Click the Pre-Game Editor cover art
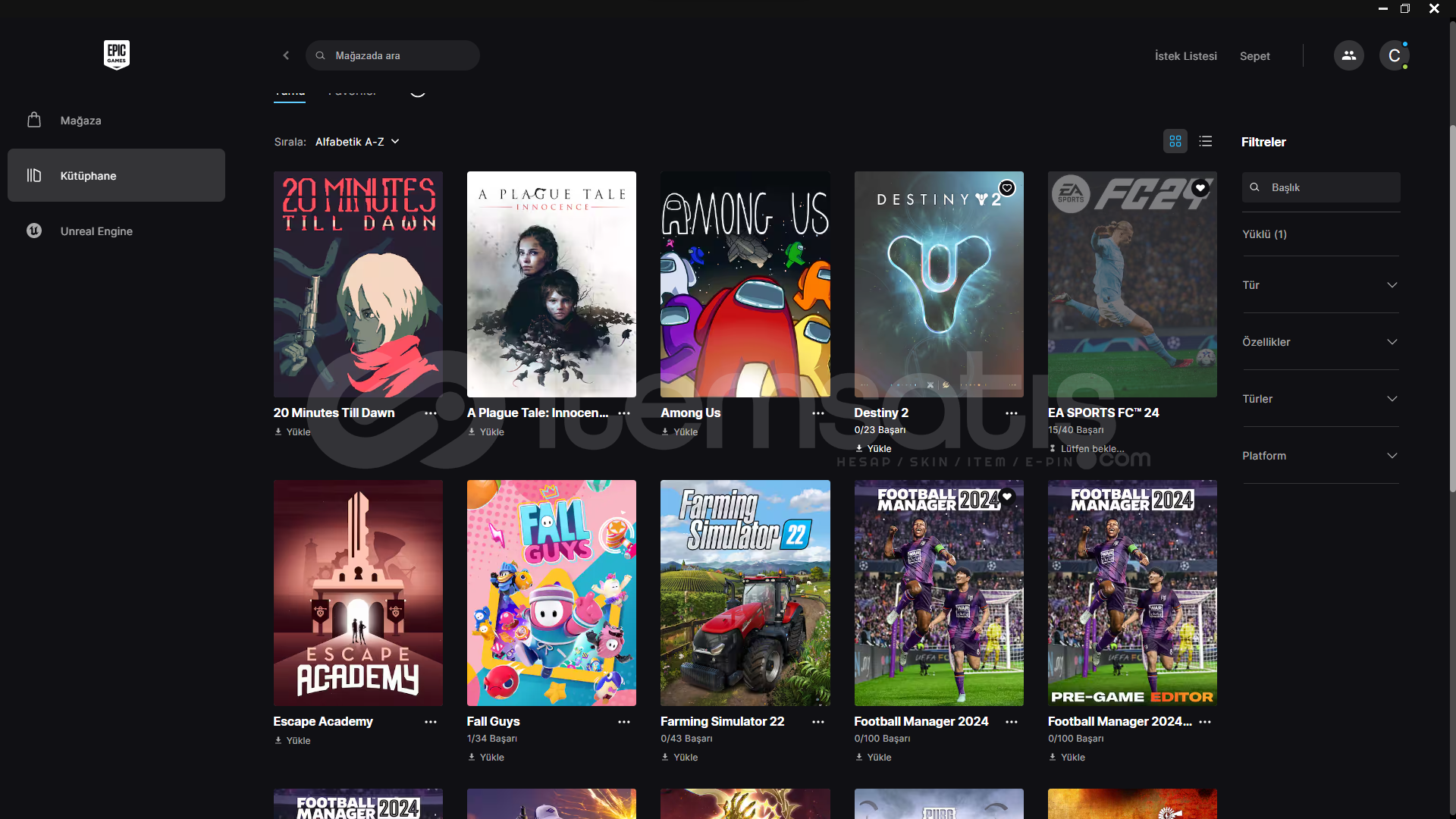Screen dimensions: 1456x819 (x=1132, y=593)
